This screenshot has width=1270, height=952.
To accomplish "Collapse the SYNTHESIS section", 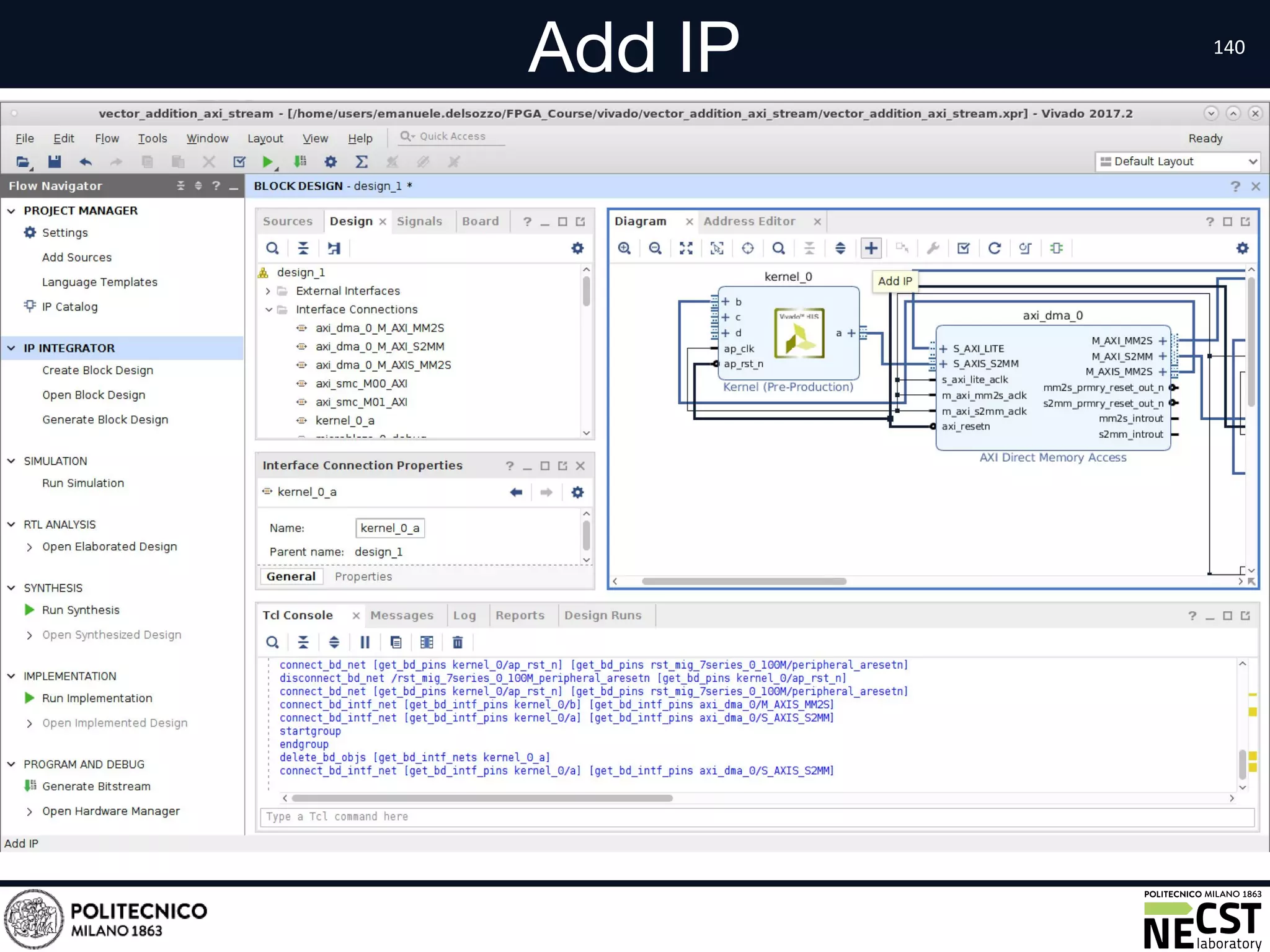I will coord(11,588).
